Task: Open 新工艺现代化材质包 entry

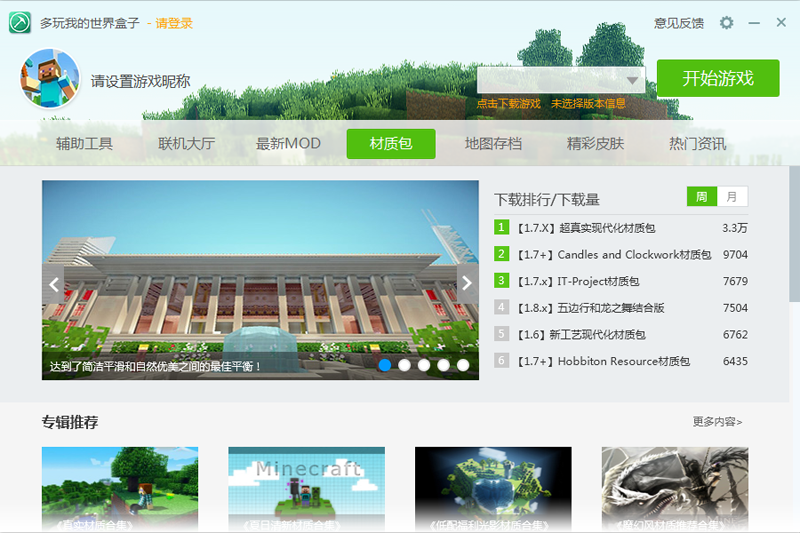Action: click(581, 334)
